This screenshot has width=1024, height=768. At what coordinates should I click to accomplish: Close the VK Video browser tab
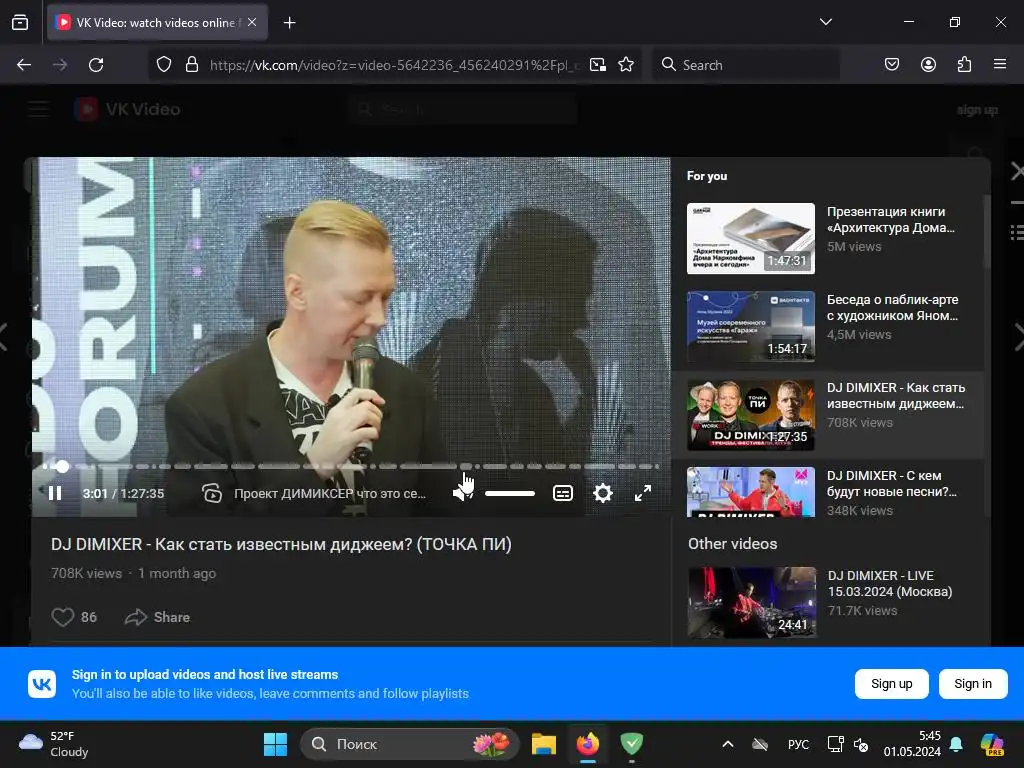(252, 22)
